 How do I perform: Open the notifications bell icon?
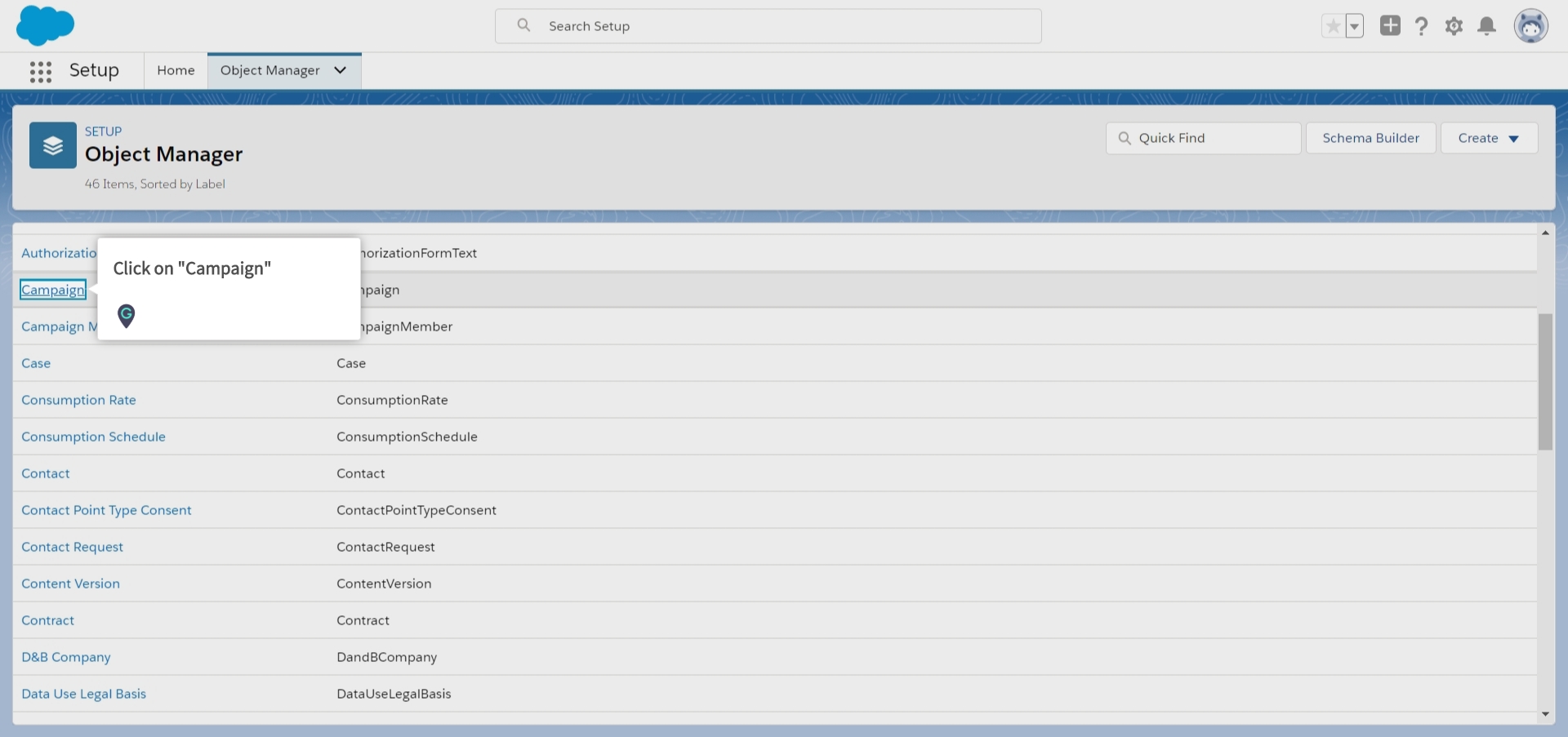[1487, 26]
